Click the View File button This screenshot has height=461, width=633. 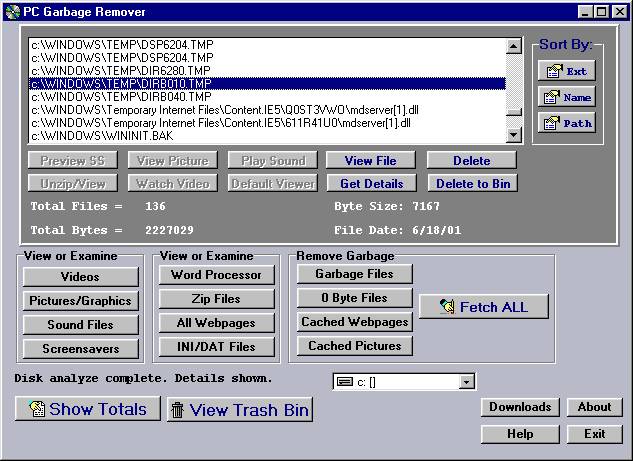coord(371,161)
